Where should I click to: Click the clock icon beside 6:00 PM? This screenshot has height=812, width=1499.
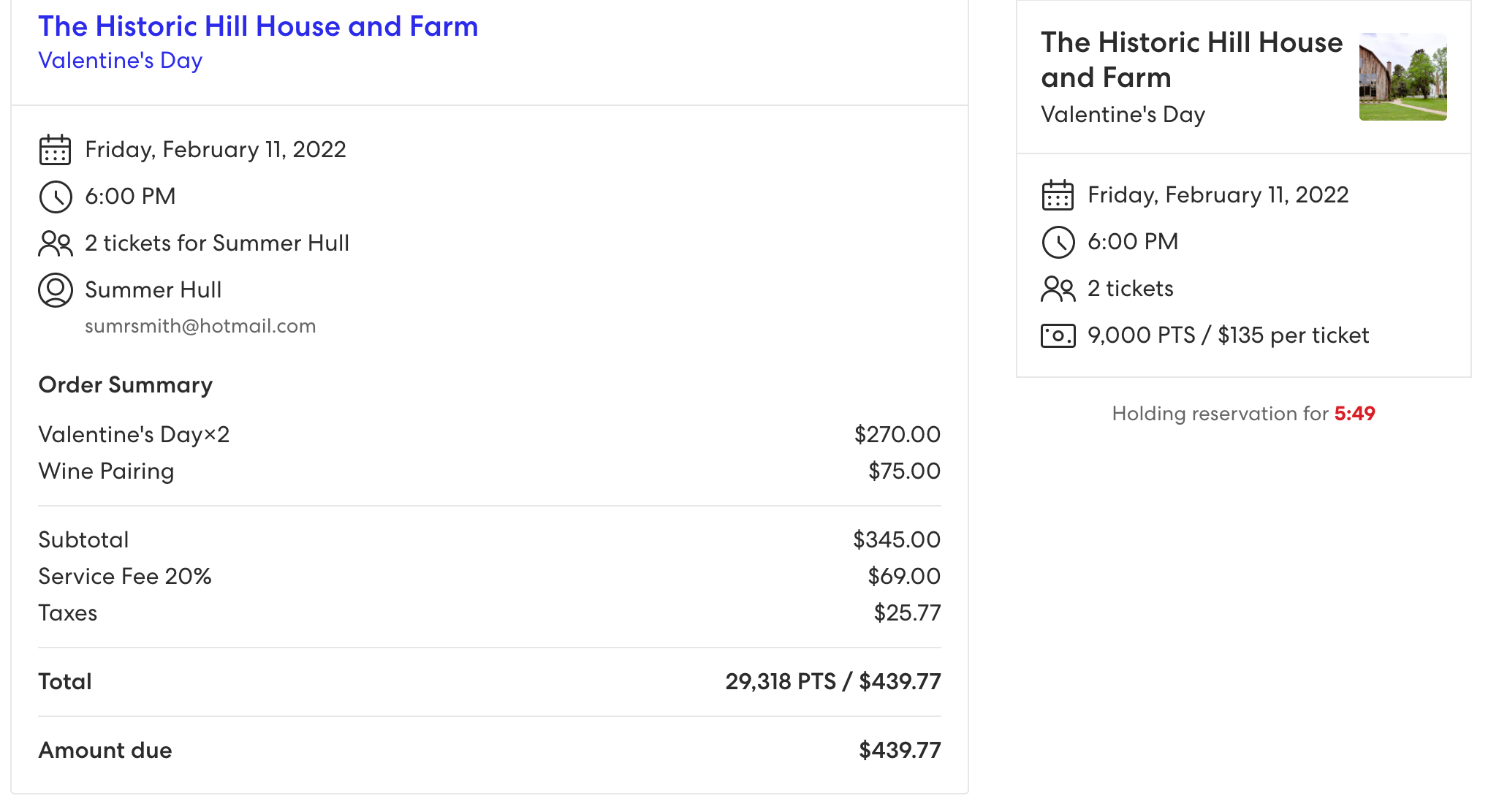coord(55,197)
